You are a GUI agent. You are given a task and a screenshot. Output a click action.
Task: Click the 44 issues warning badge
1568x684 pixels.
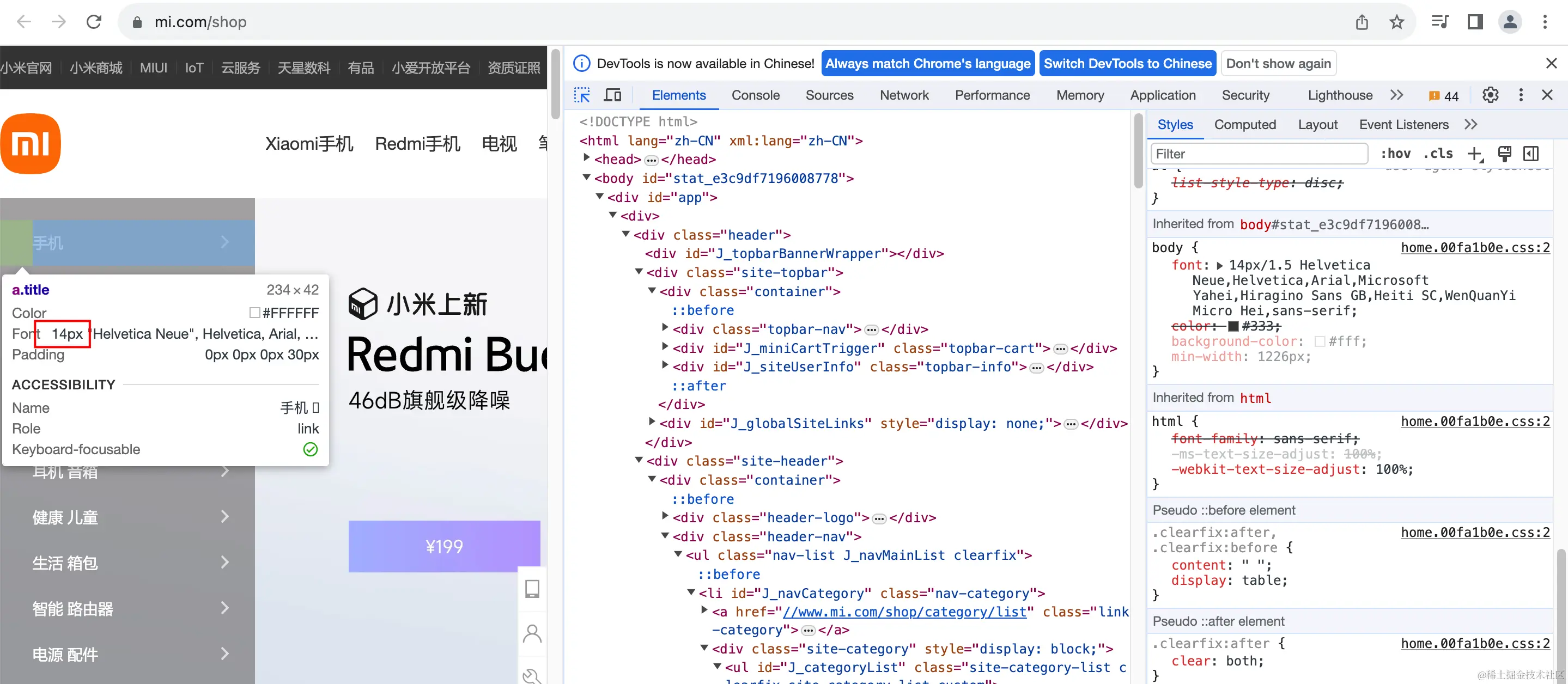[1443, 95]
